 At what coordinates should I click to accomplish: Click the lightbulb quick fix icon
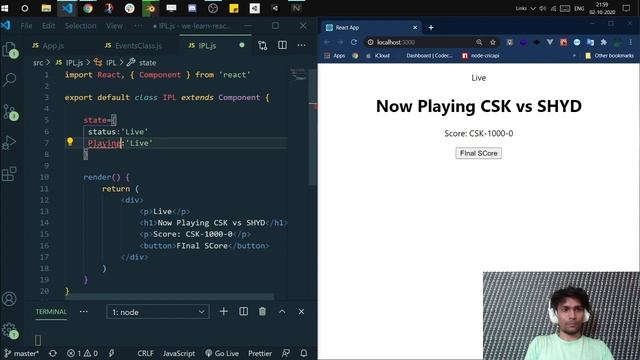point(70,142)
